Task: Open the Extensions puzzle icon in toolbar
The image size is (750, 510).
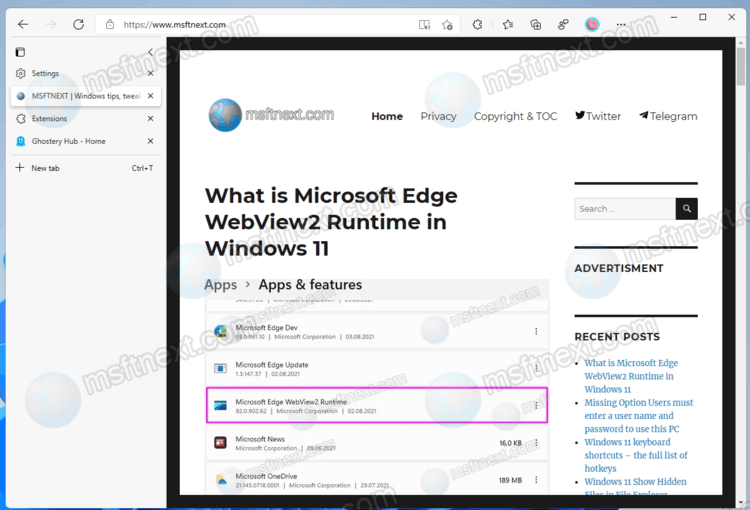Action: [477, 24]
